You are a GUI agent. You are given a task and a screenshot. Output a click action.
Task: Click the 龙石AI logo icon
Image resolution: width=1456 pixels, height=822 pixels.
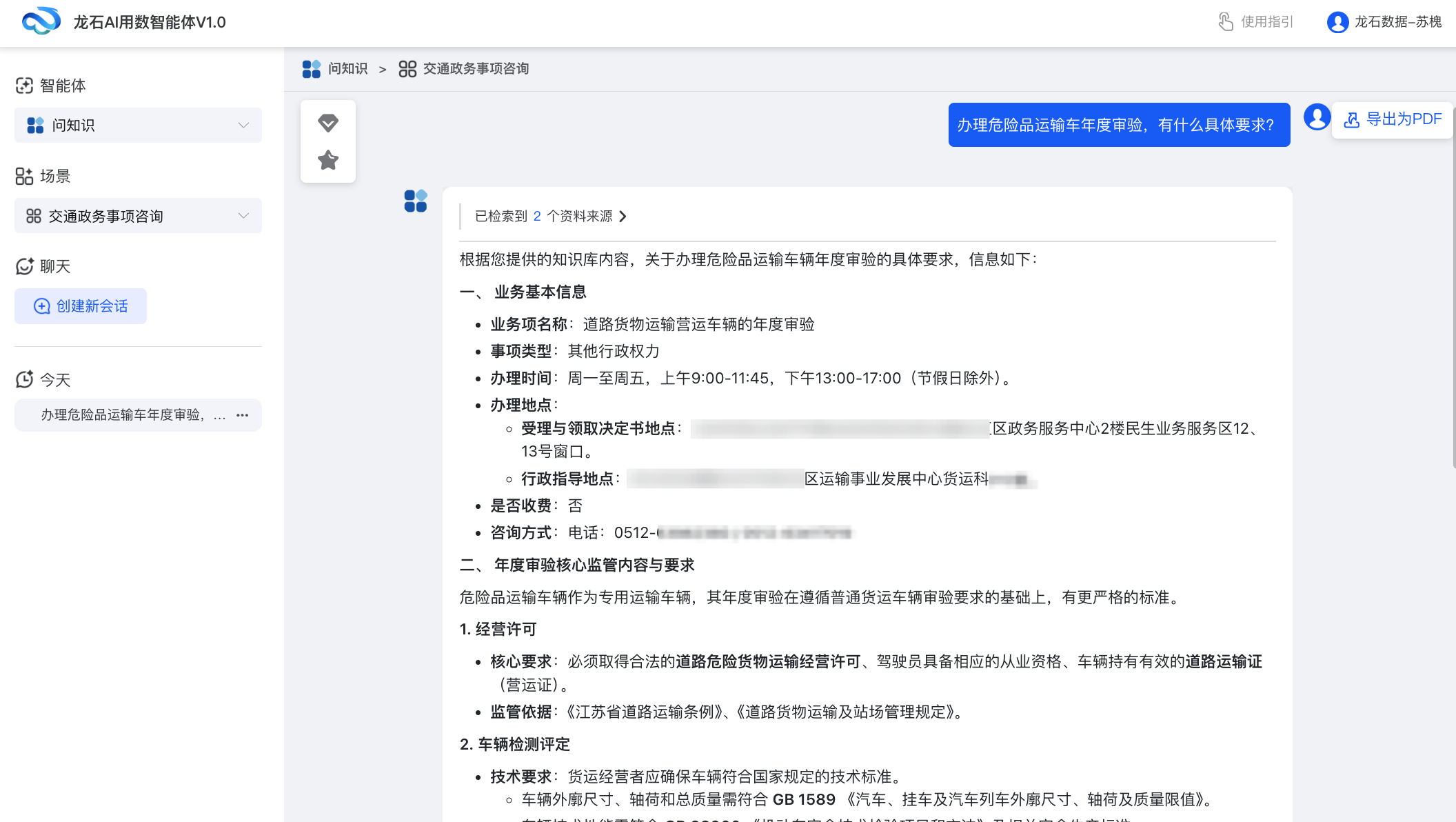[x=41, y=21]
